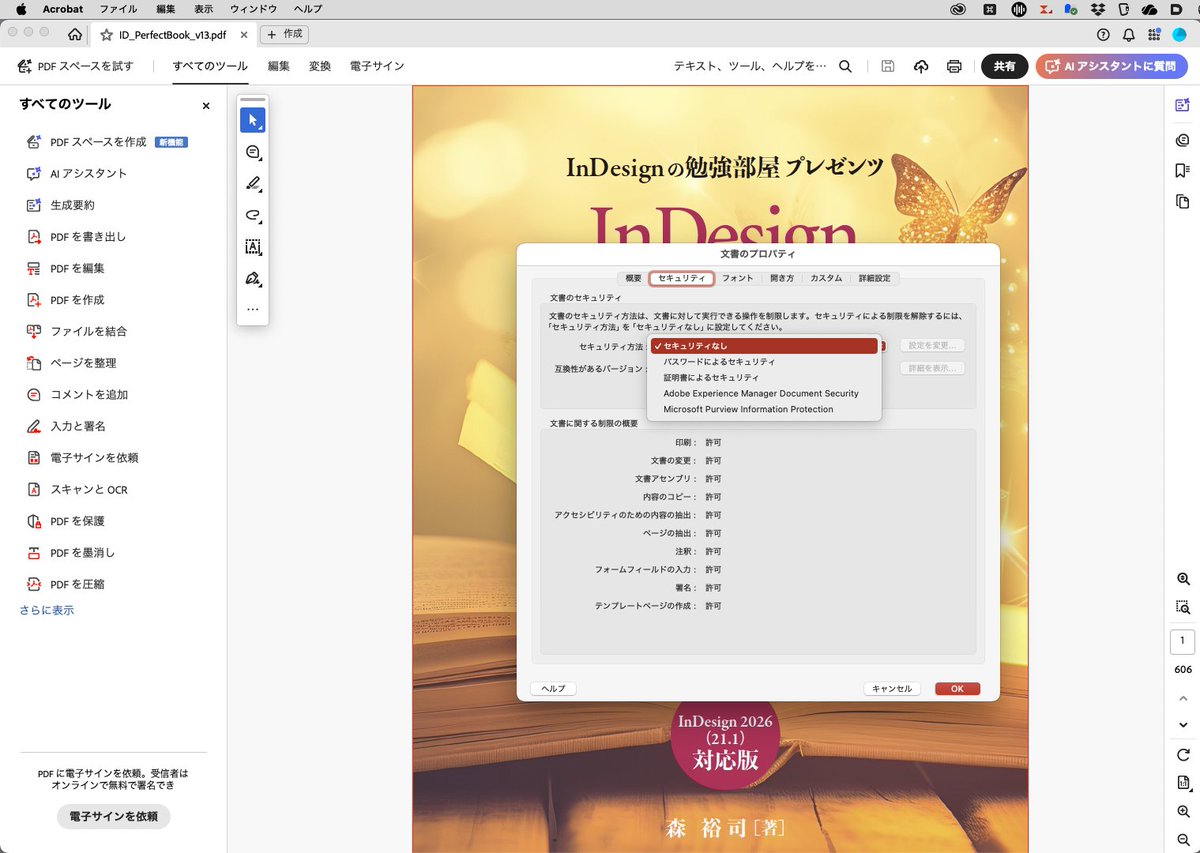Switch to the カスタム tab
This screenshot has width=1200, height=853.
point(826,278)
